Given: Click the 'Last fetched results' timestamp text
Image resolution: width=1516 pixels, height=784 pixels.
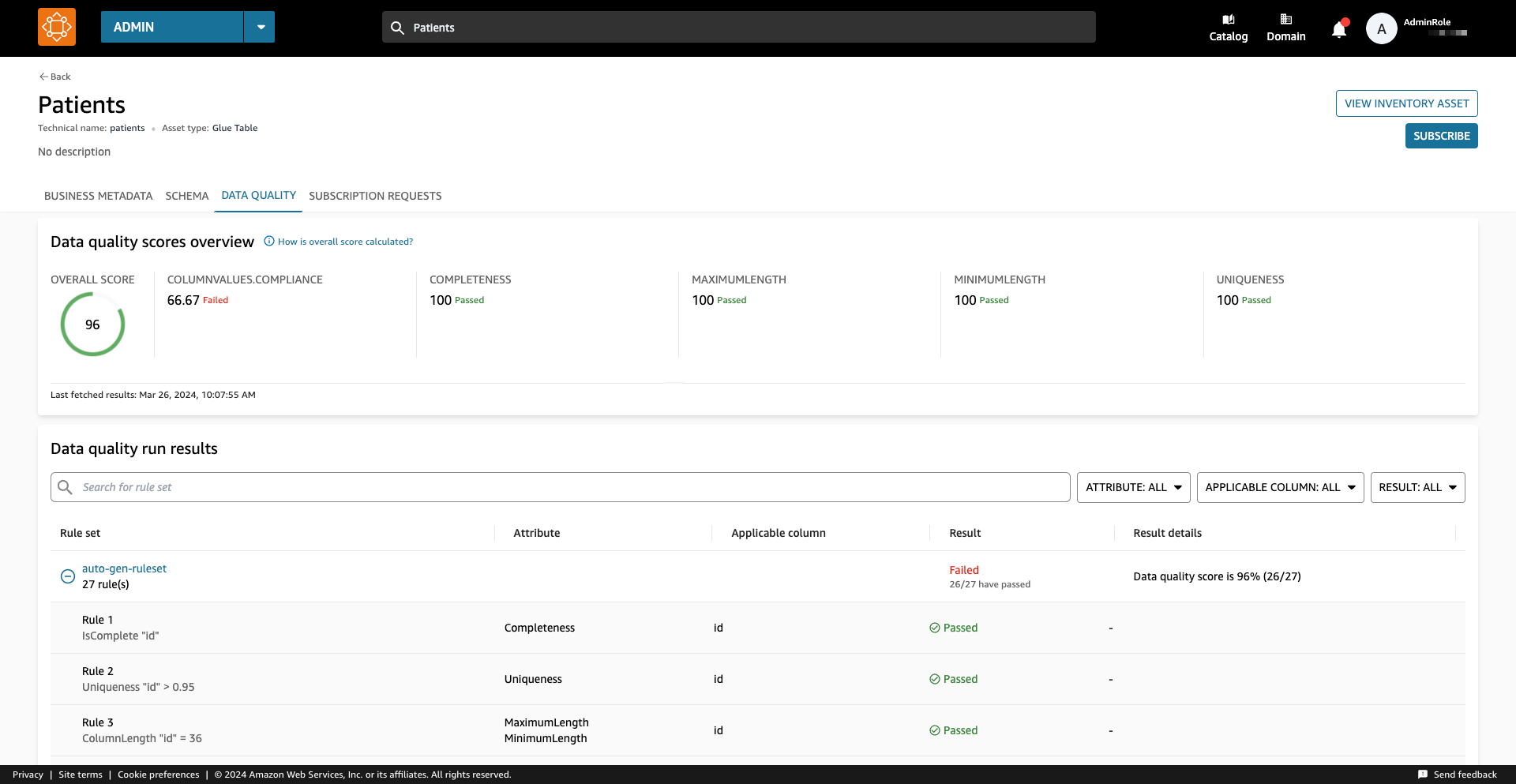Looking at the screenshot, I should pyautogui.click(x=153, y=395).
